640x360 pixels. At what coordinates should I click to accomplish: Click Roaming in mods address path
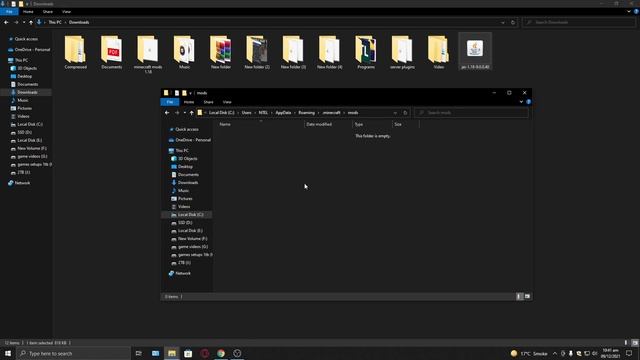click(x=307, y=113)
